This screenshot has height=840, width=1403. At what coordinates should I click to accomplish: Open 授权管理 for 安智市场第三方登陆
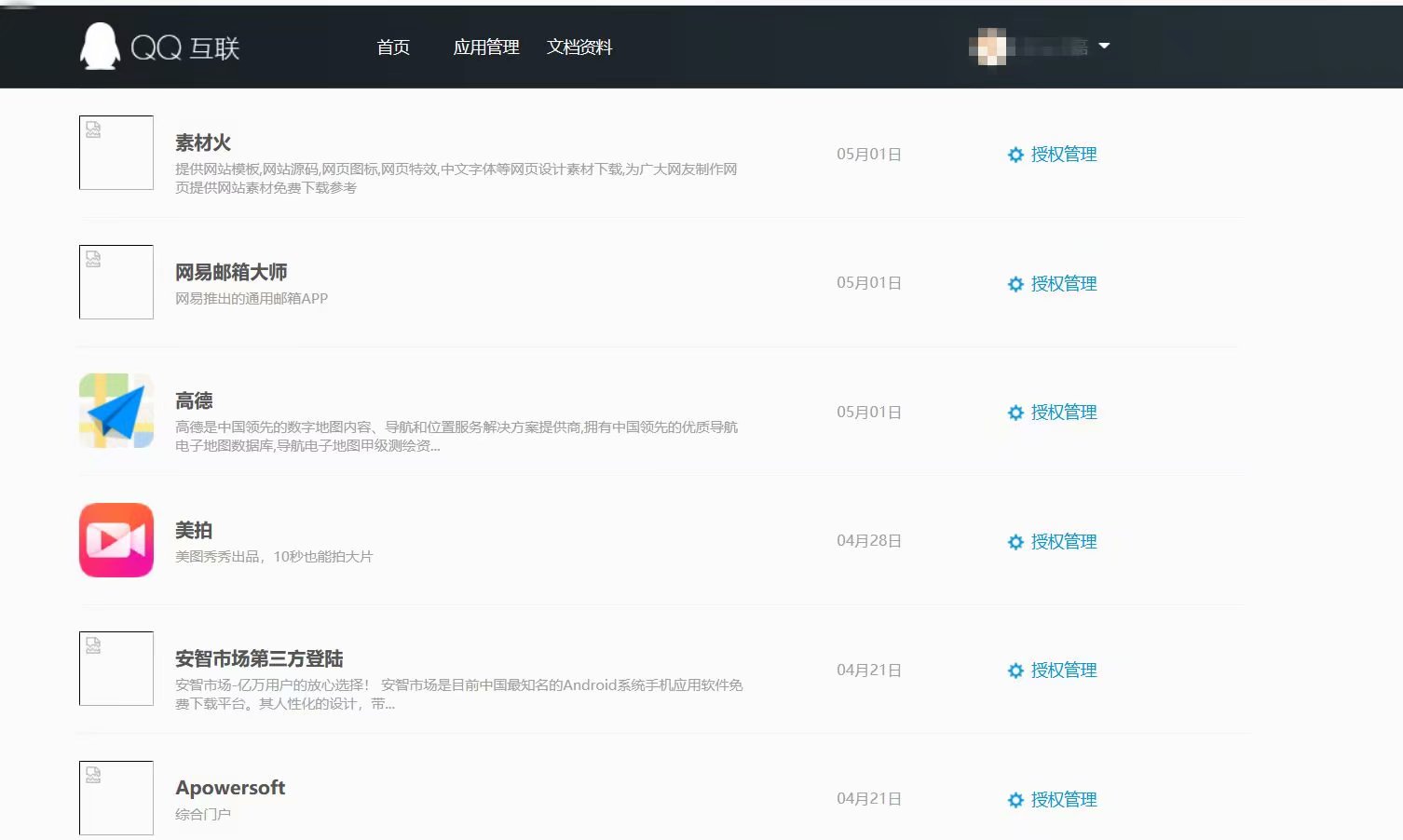coord(1064,671)
